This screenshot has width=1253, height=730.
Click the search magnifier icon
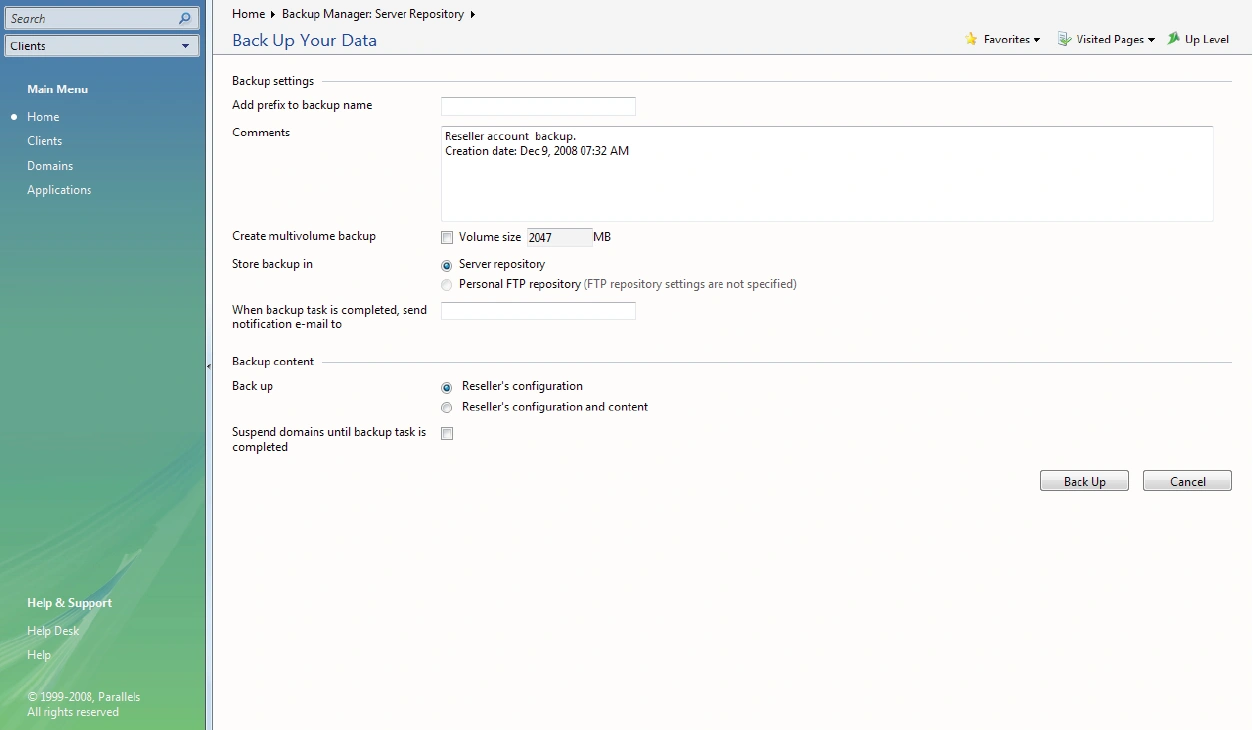[x=184, y=18]
